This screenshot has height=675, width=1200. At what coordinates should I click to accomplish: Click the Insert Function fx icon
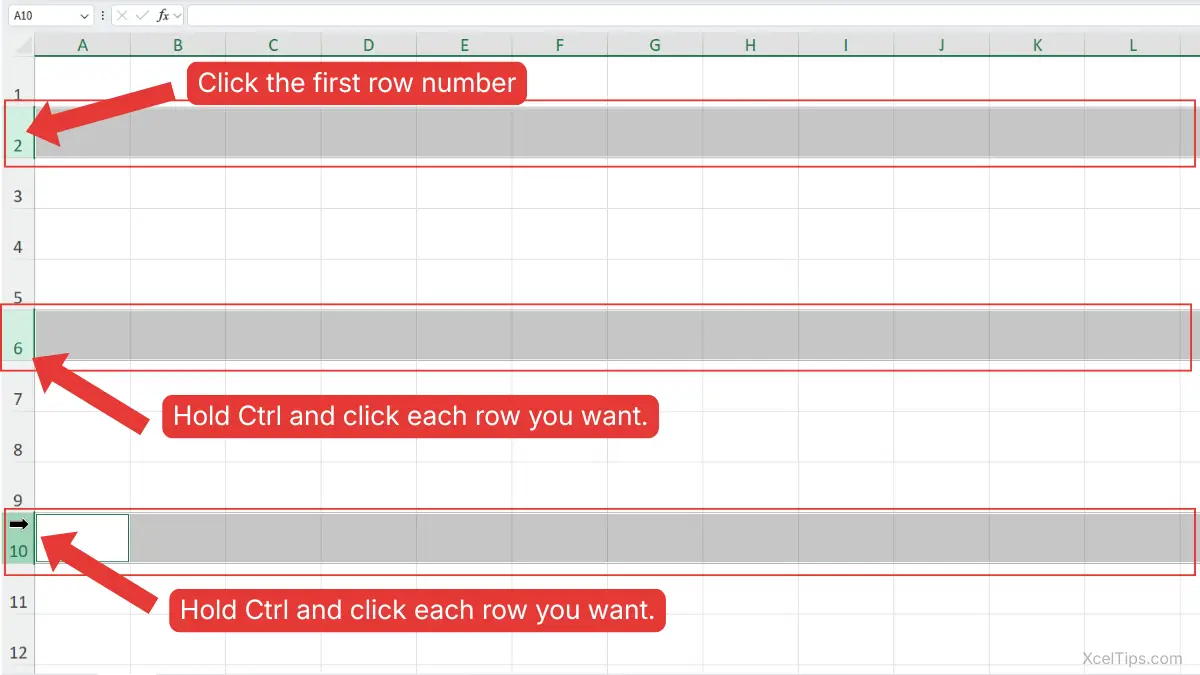click(163, 16)
